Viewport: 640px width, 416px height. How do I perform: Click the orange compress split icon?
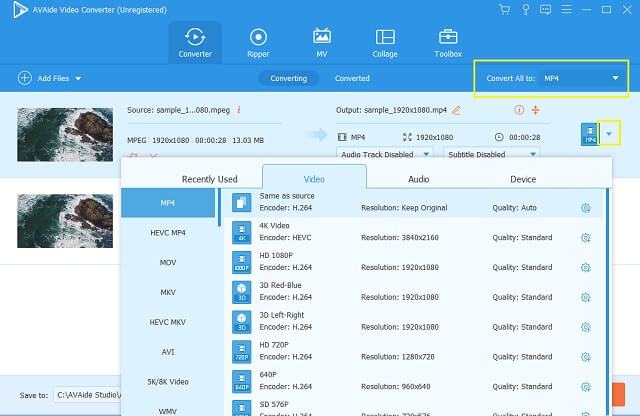[536, 110]
